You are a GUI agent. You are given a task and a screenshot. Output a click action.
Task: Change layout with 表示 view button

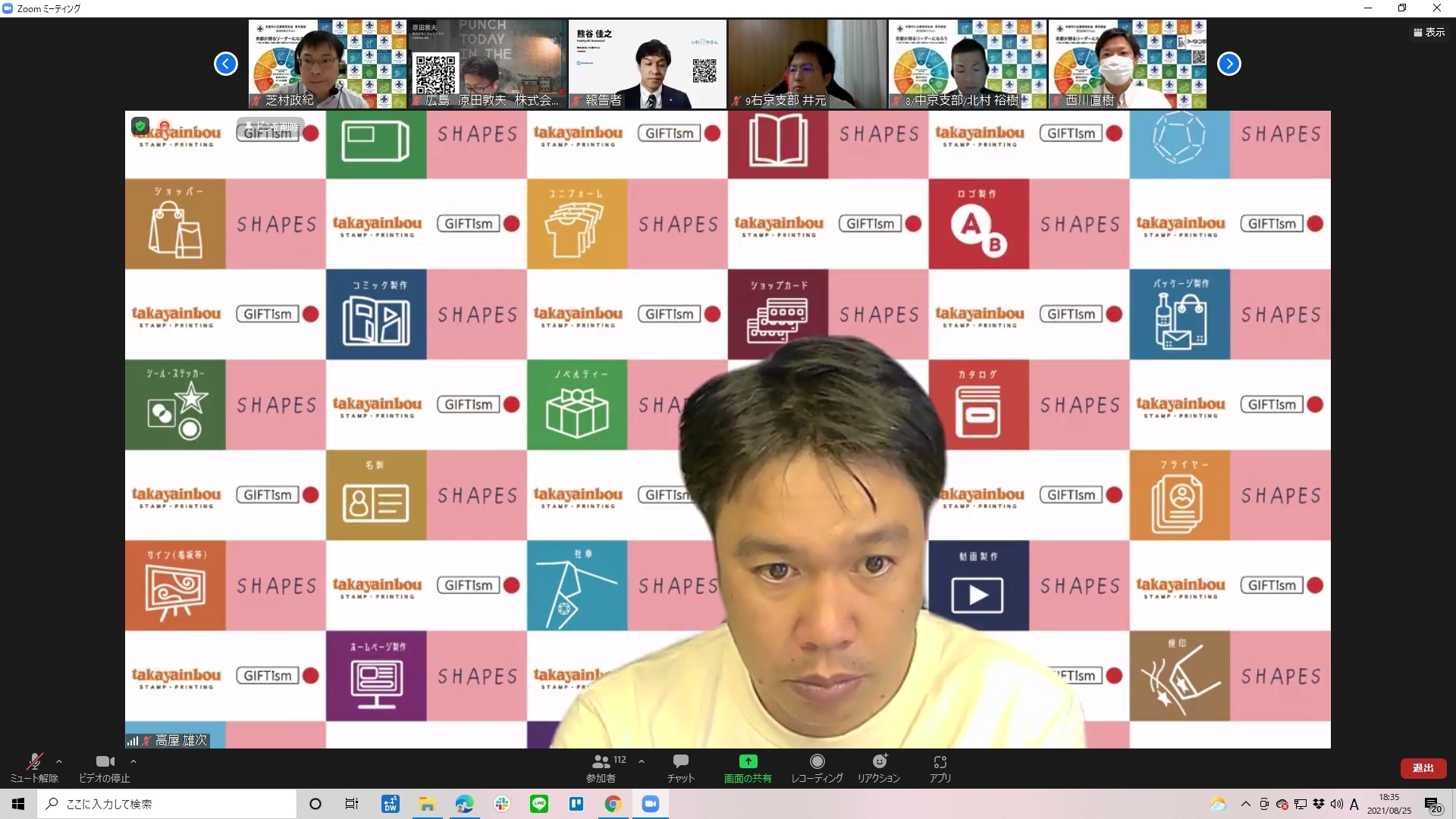click(1429, 32)
